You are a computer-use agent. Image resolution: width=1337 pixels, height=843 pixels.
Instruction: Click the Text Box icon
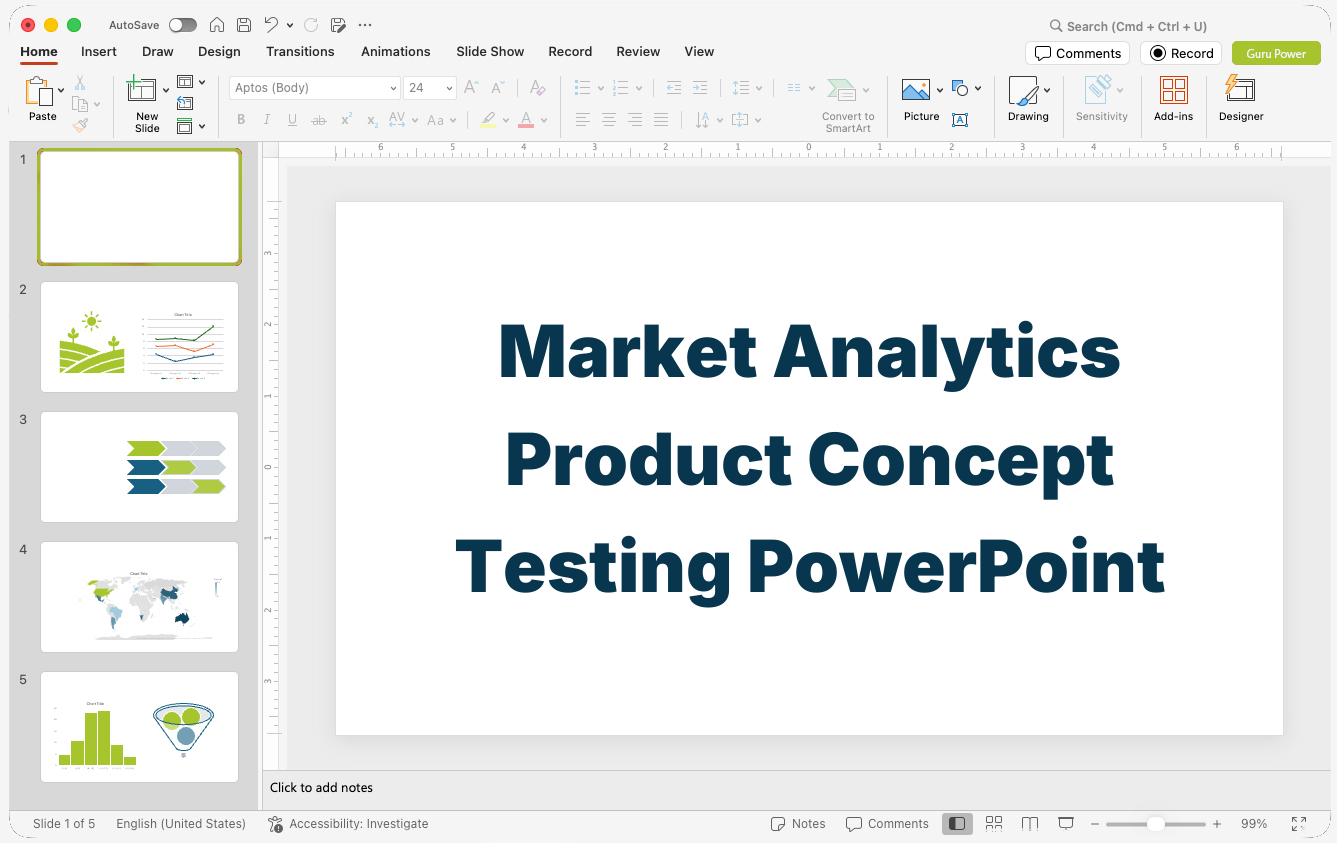(960, 120)
